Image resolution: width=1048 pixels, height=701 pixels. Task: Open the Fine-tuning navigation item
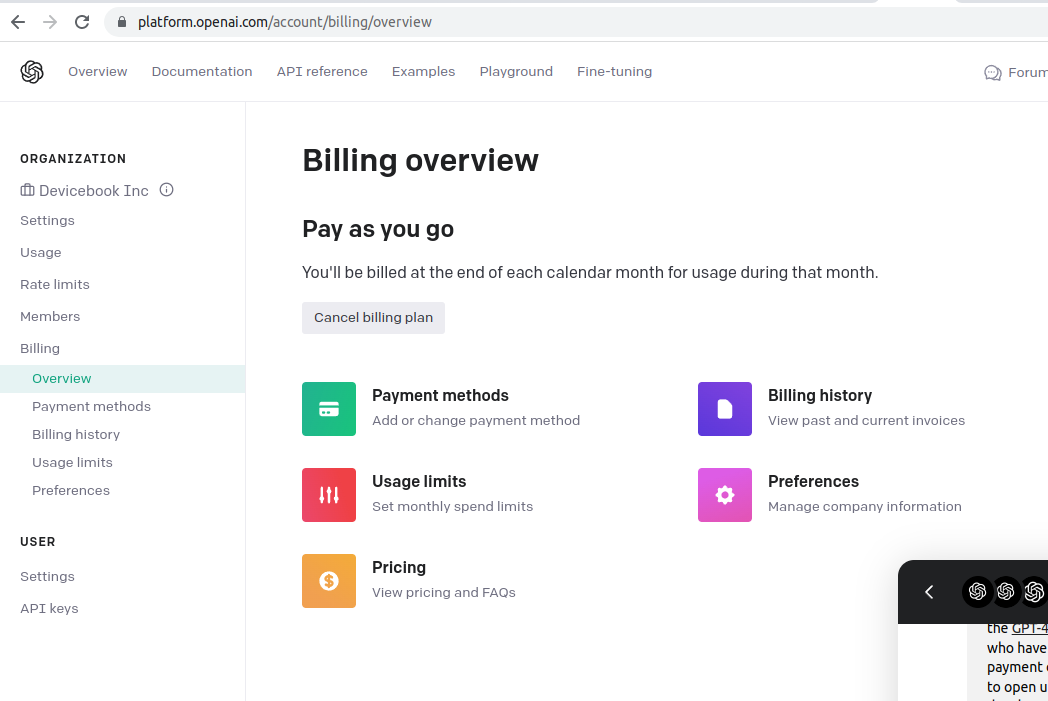[x=614, y=71]
